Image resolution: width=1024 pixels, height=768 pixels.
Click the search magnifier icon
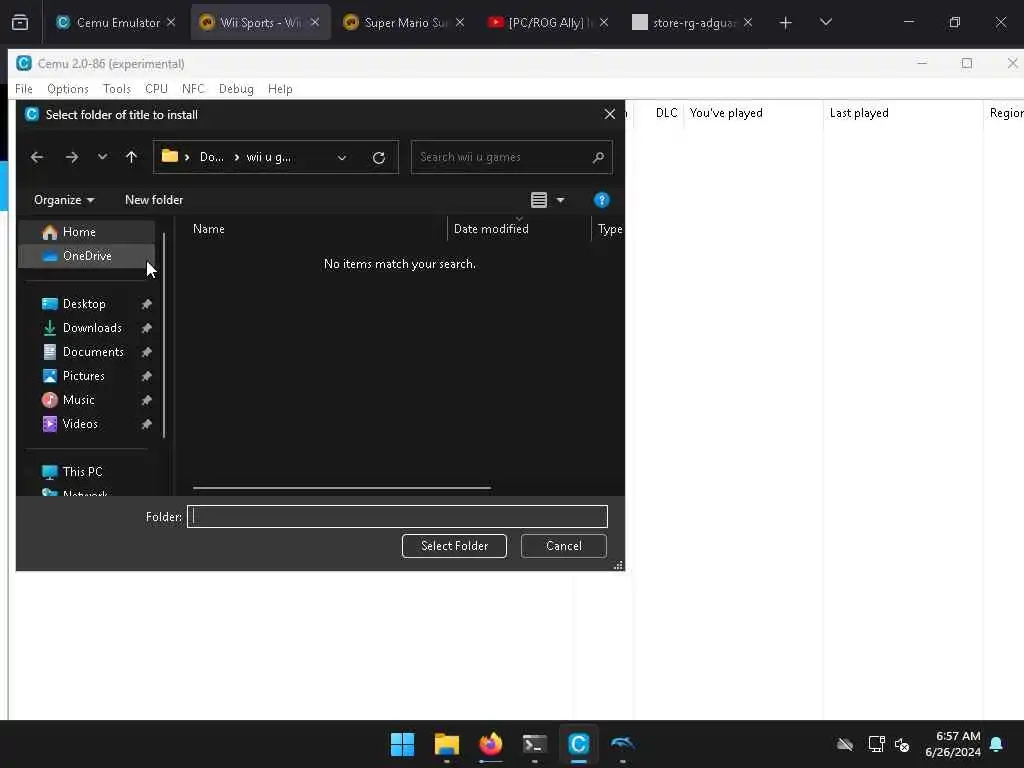click(598, 157)
